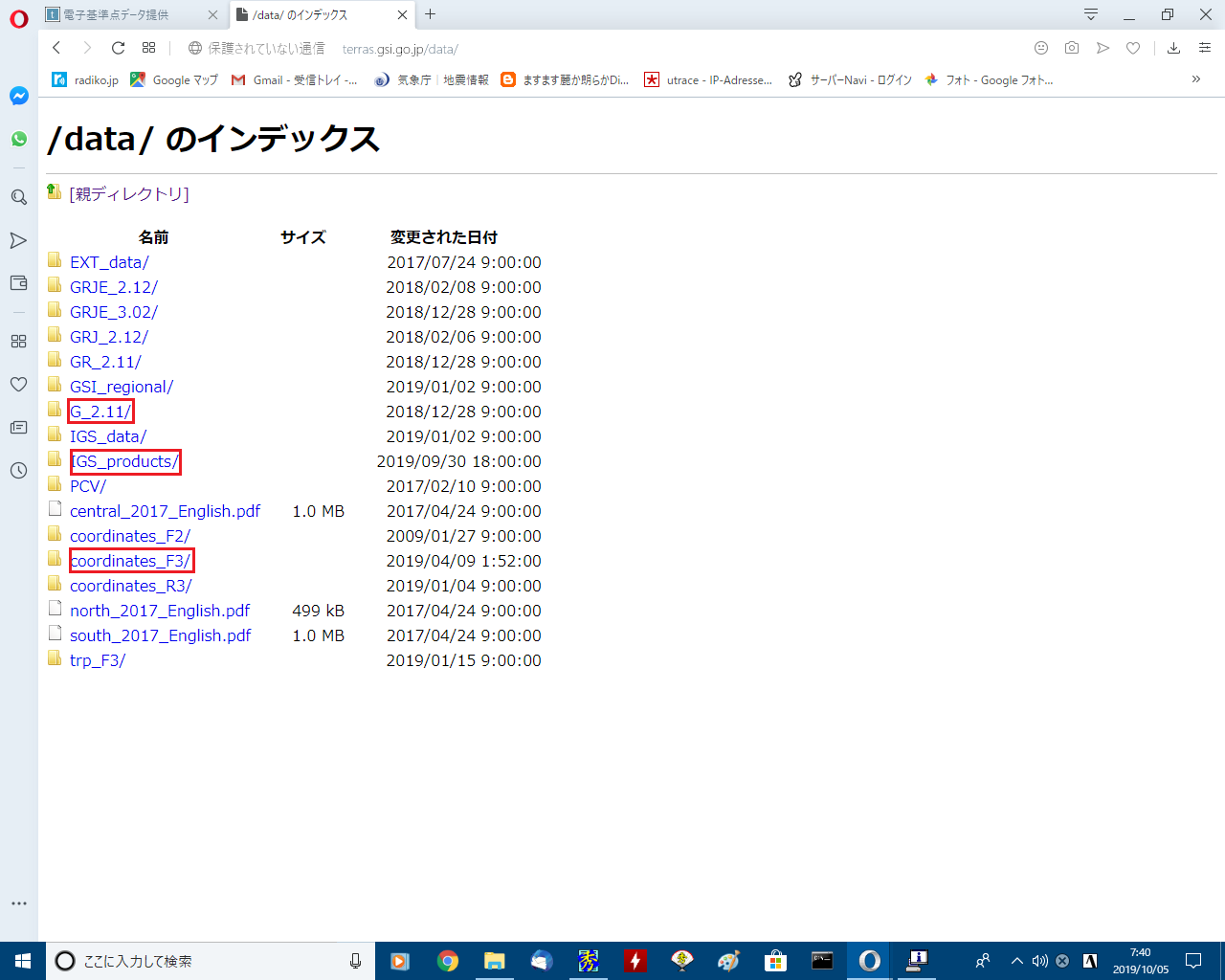Open the downloads icon in toolbar
The image size is (1225, 980).
(x=1173, y=48)
